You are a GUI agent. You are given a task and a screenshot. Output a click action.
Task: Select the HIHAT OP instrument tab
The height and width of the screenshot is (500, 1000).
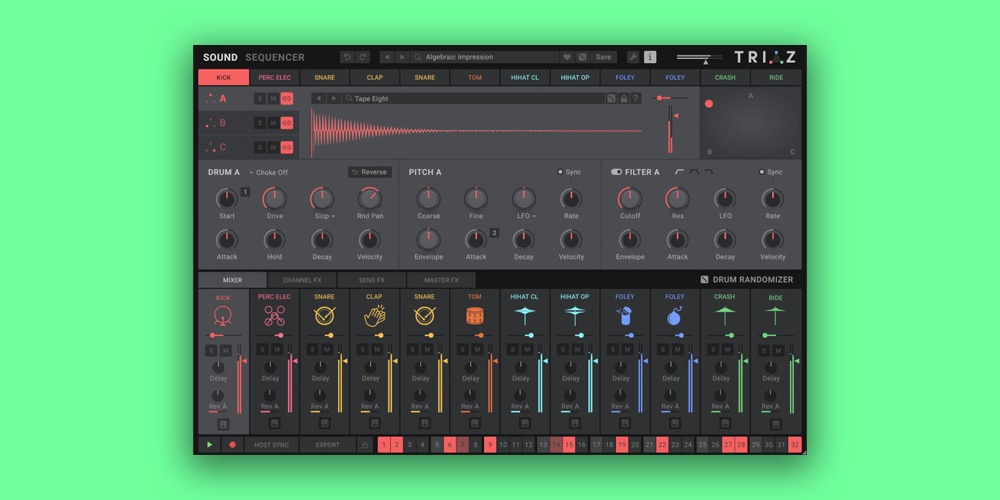click(575, 78)
